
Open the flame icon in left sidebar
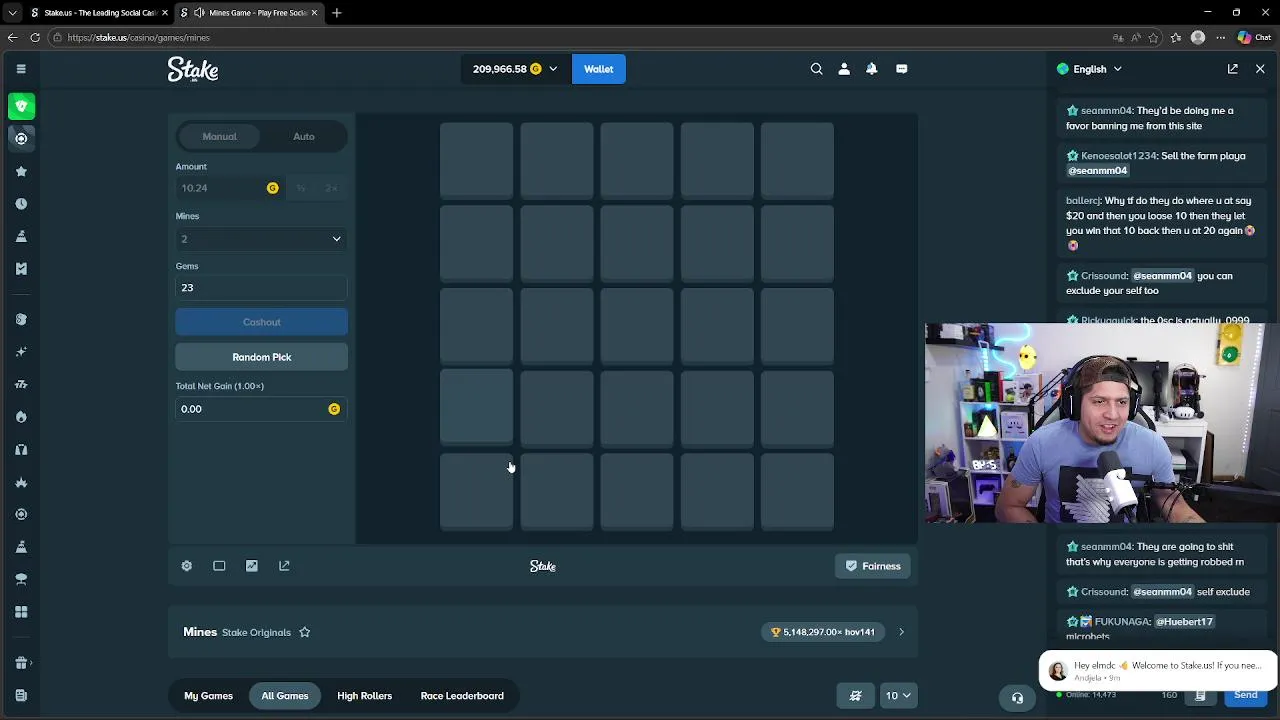21,417
